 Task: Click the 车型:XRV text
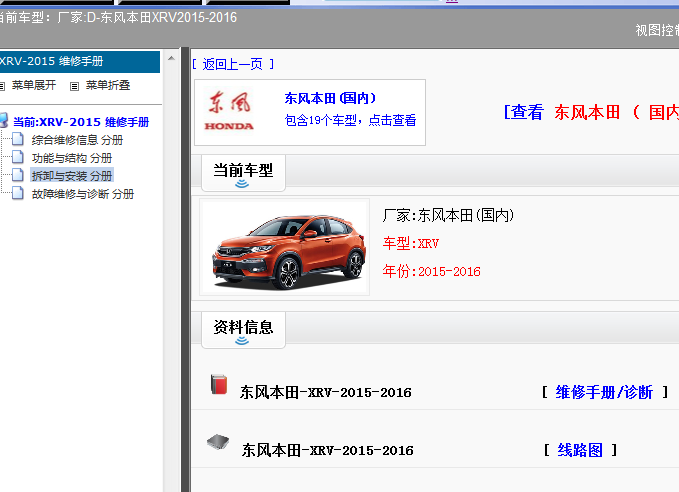pyautogui.click(x=411, y=243)
